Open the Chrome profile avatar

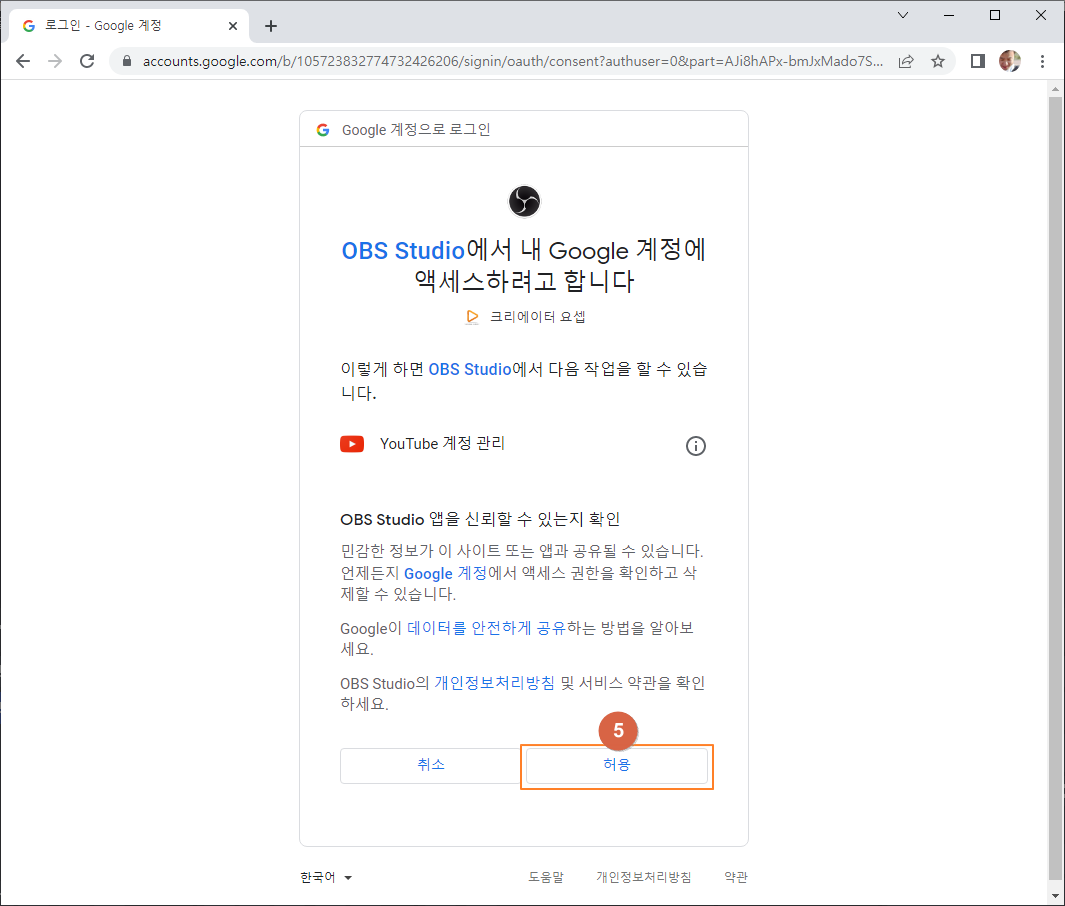[x=1010, y=61]
